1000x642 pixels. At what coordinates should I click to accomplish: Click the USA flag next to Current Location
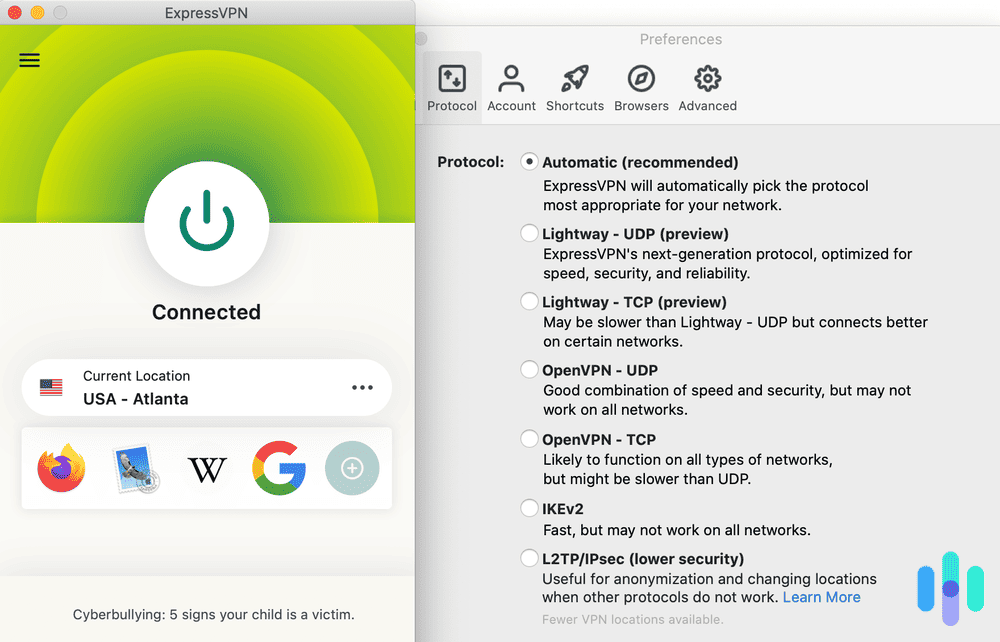tap(51, 387)
